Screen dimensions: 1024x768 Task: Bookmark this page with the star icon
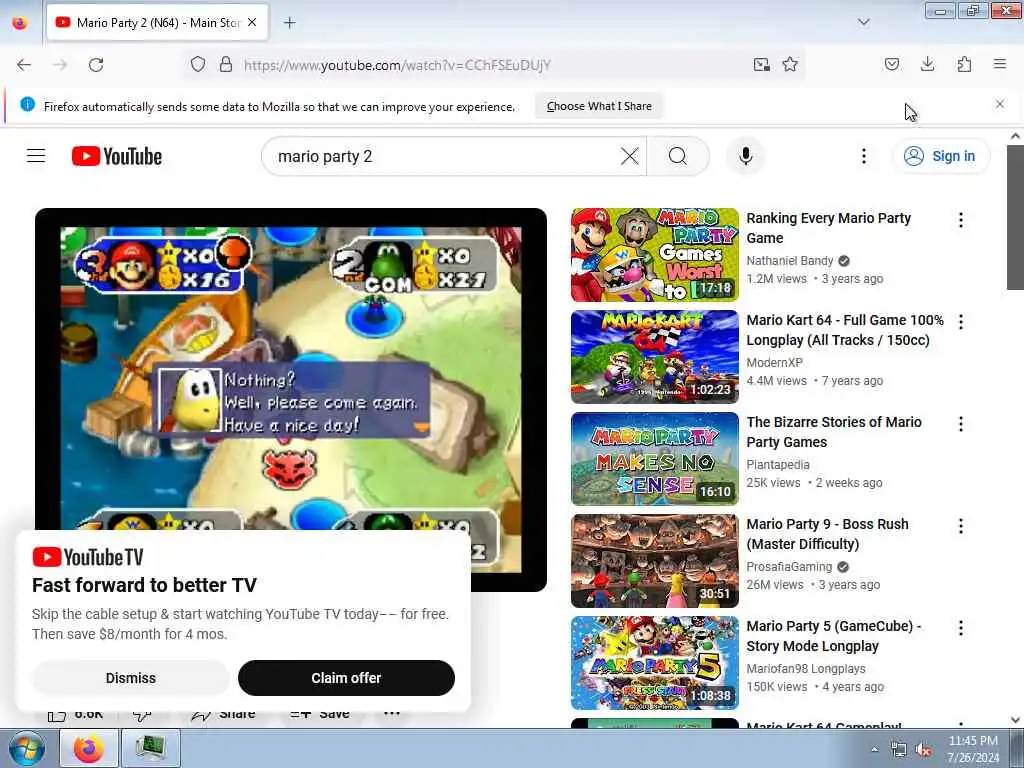790,65
